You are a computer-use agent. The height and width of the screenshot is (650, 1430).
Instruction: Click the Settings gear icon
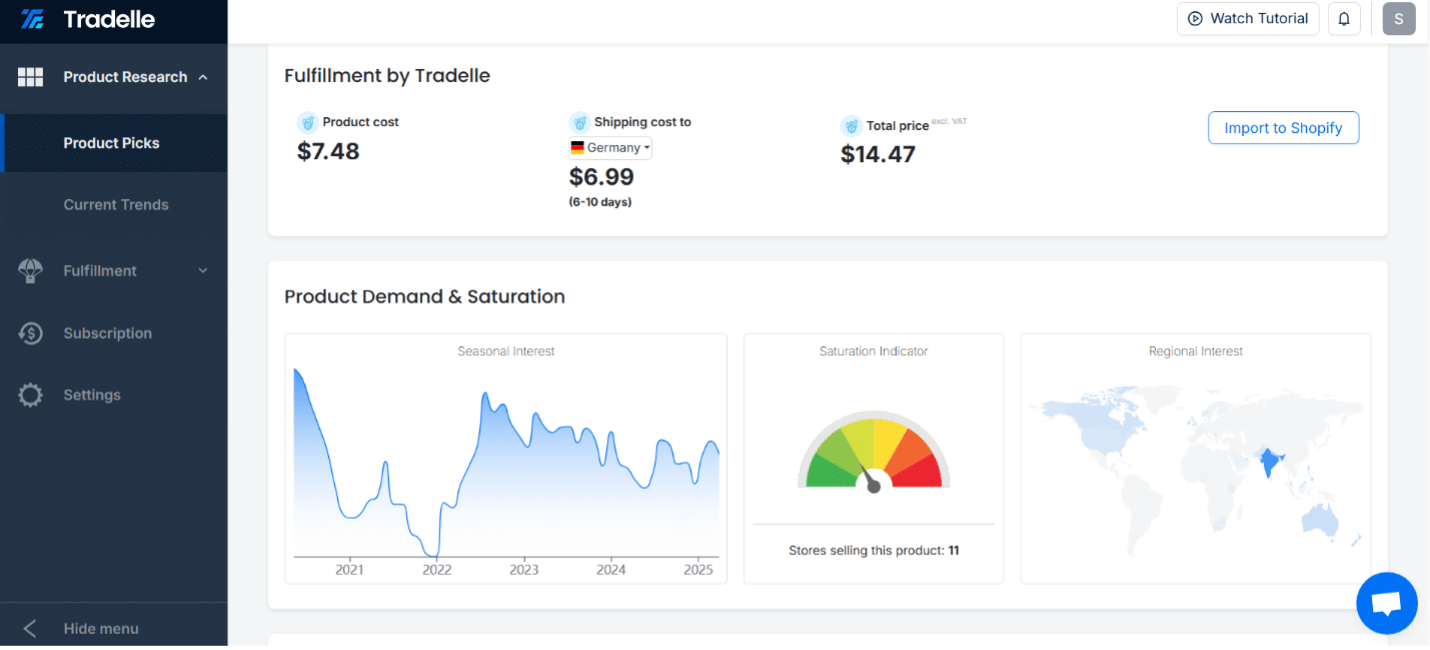[x=31, y=395]
